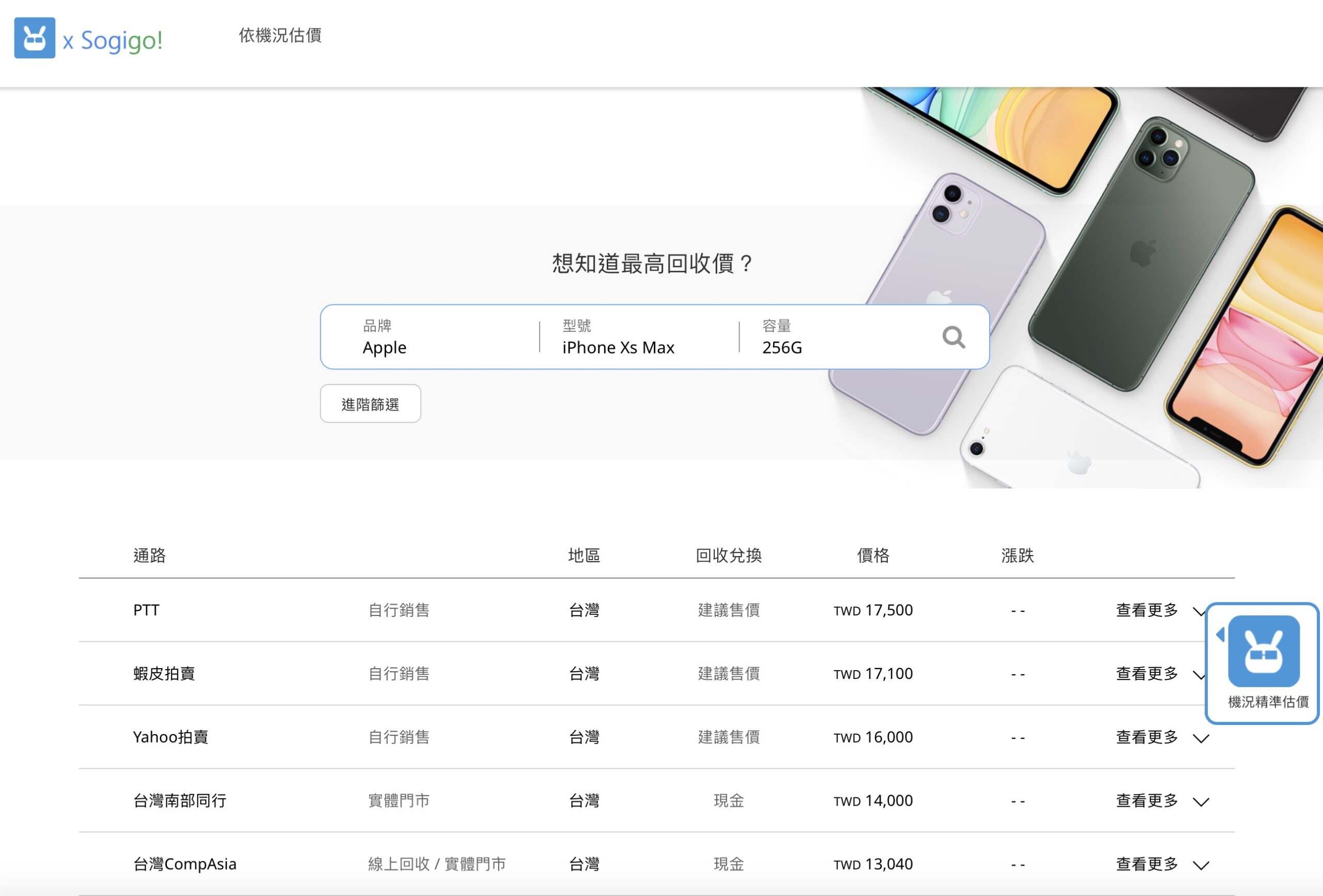Open the 型號 iPhone Xs Max dropdown
Viewport: 1323px width, 896px height.
pyautogui.click(x=639, y=337)
